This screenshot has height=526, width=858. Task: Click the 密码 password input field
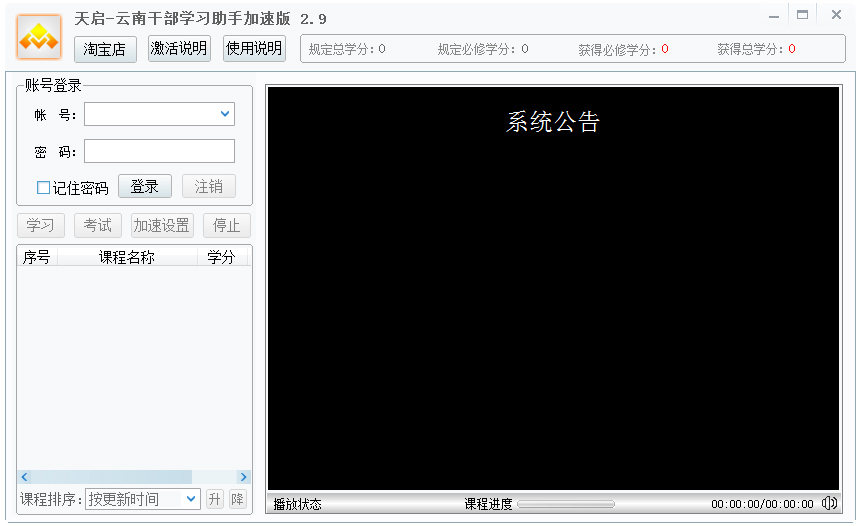[159, 151]
